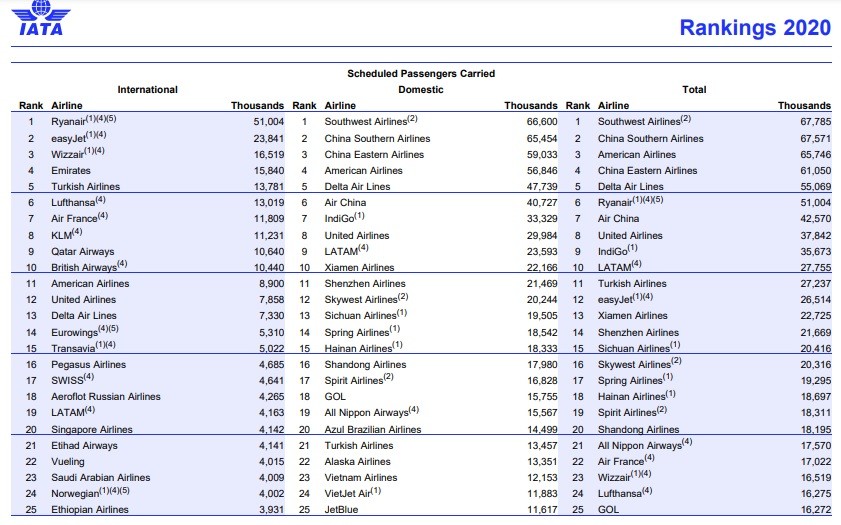Click Emirates in the International ranking
Image resolution: width=841 pixels, height=525 pixels.
[x=70, y=170]
